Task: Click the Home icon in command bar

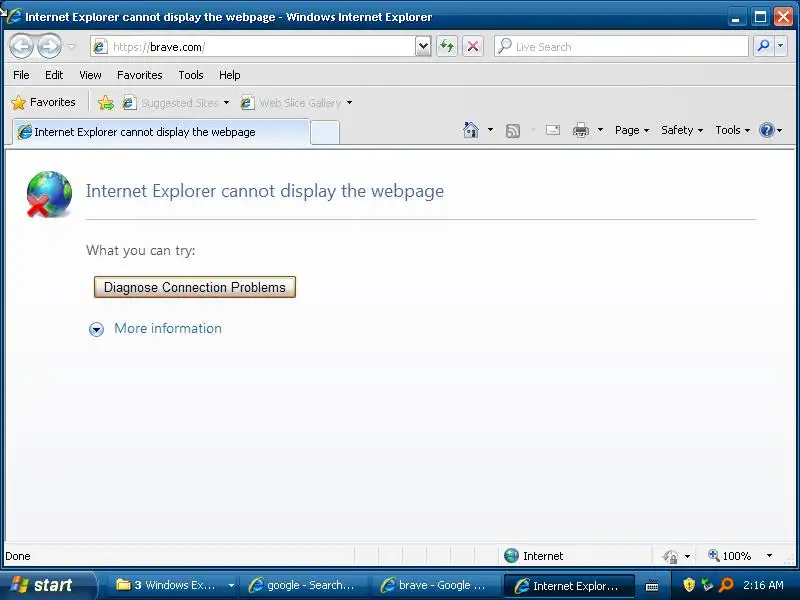Action: click(470, 130)
